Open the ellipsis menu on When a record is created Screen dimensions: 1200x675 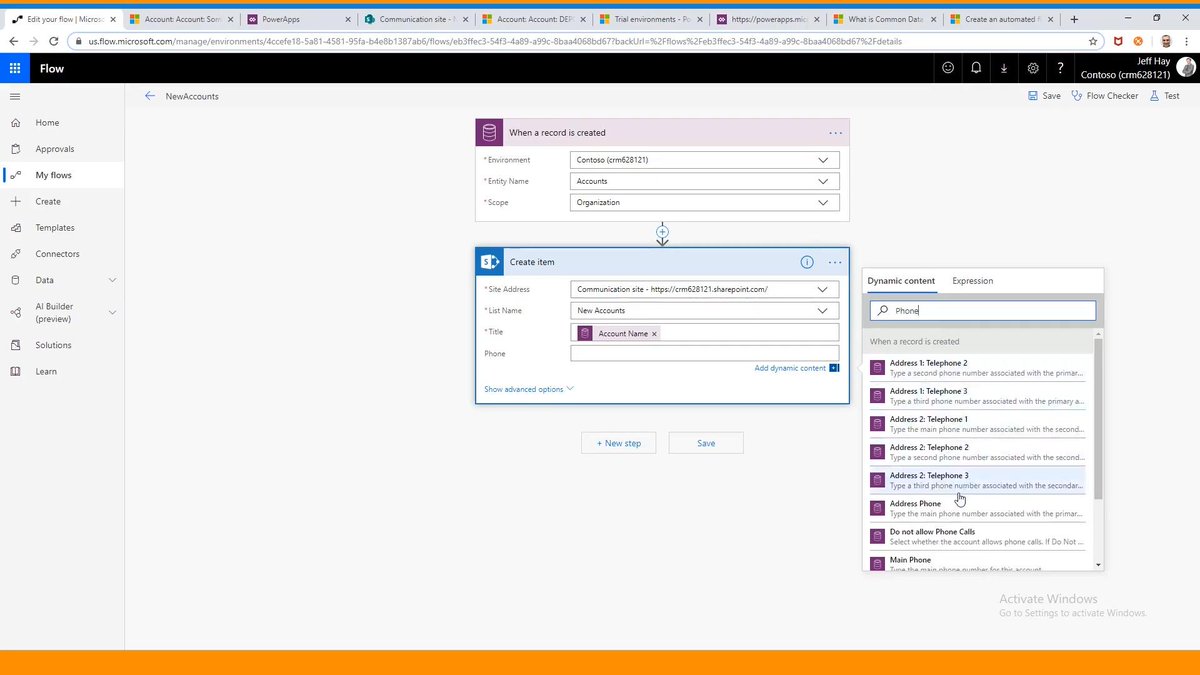[x=836, y=132]
